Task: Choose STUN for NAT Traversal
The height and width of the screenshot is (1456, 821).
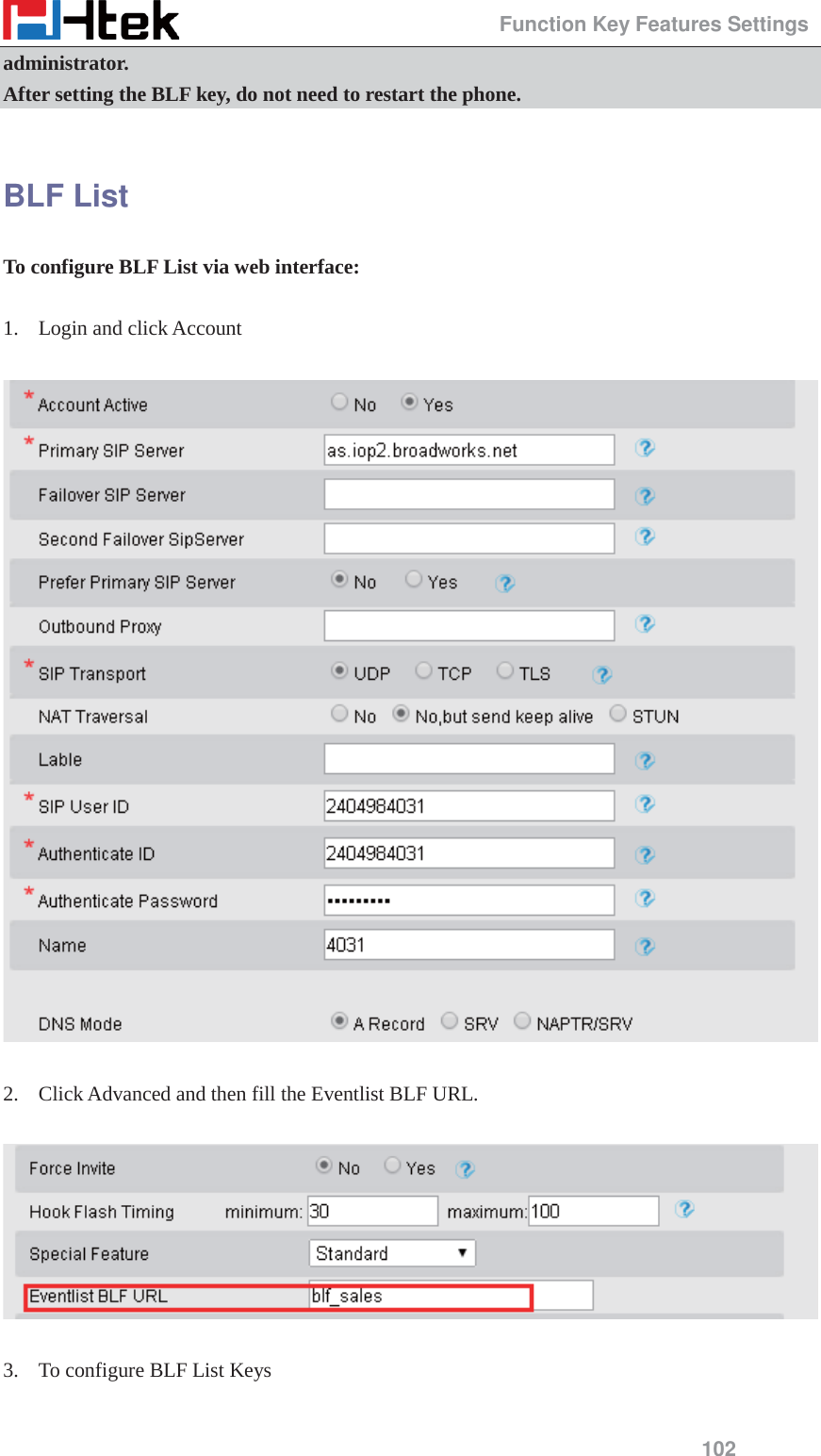Action: click(617, 713)
